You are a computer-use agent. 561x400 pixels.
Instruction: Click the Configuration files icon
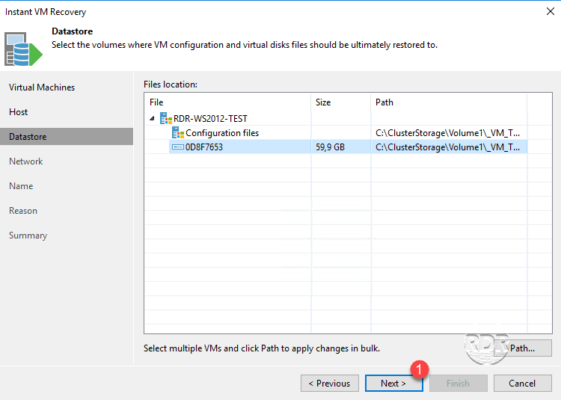[x=178, y=133]
